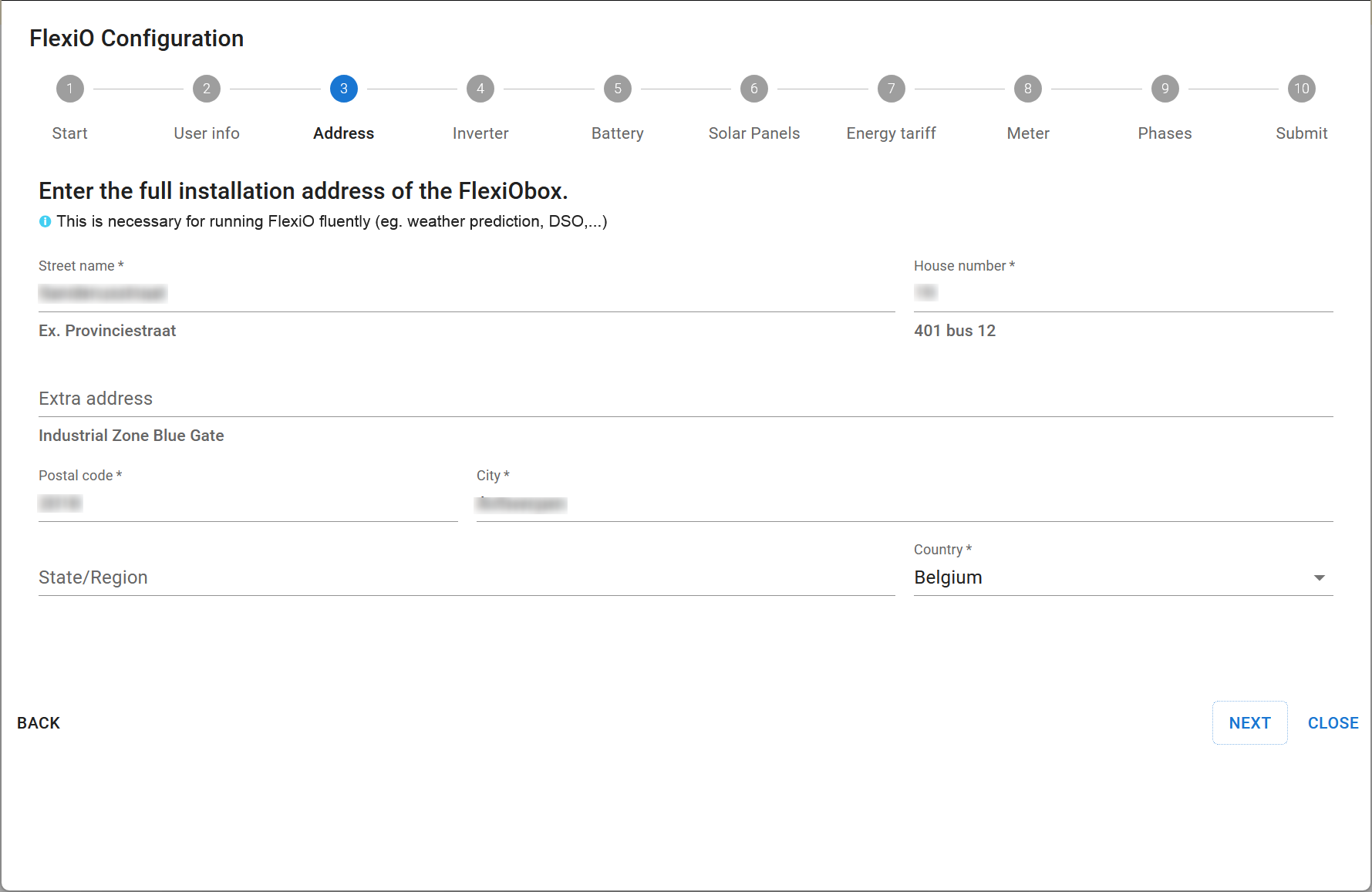Select step 9 Phases circle

tap(1165, 89)
